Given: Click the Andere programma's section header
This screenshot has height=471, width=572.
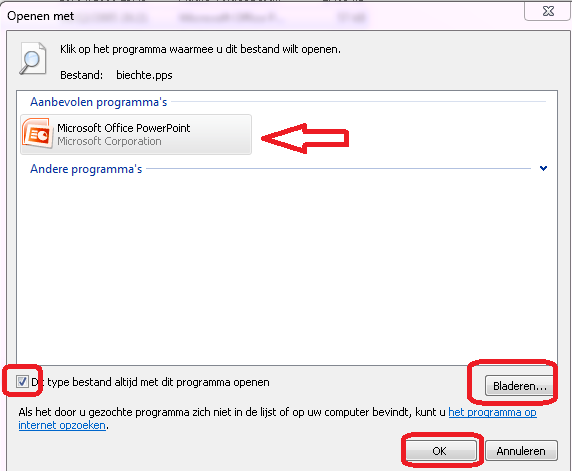Looking at the screenshot, I should [x=86, y=169].
